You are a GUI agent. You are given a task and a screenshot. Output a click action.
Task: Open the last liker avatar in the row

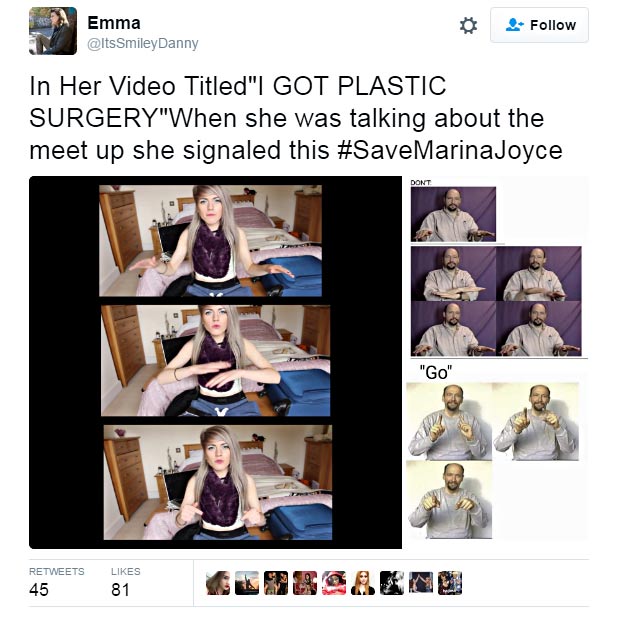[x=450, y=583]
